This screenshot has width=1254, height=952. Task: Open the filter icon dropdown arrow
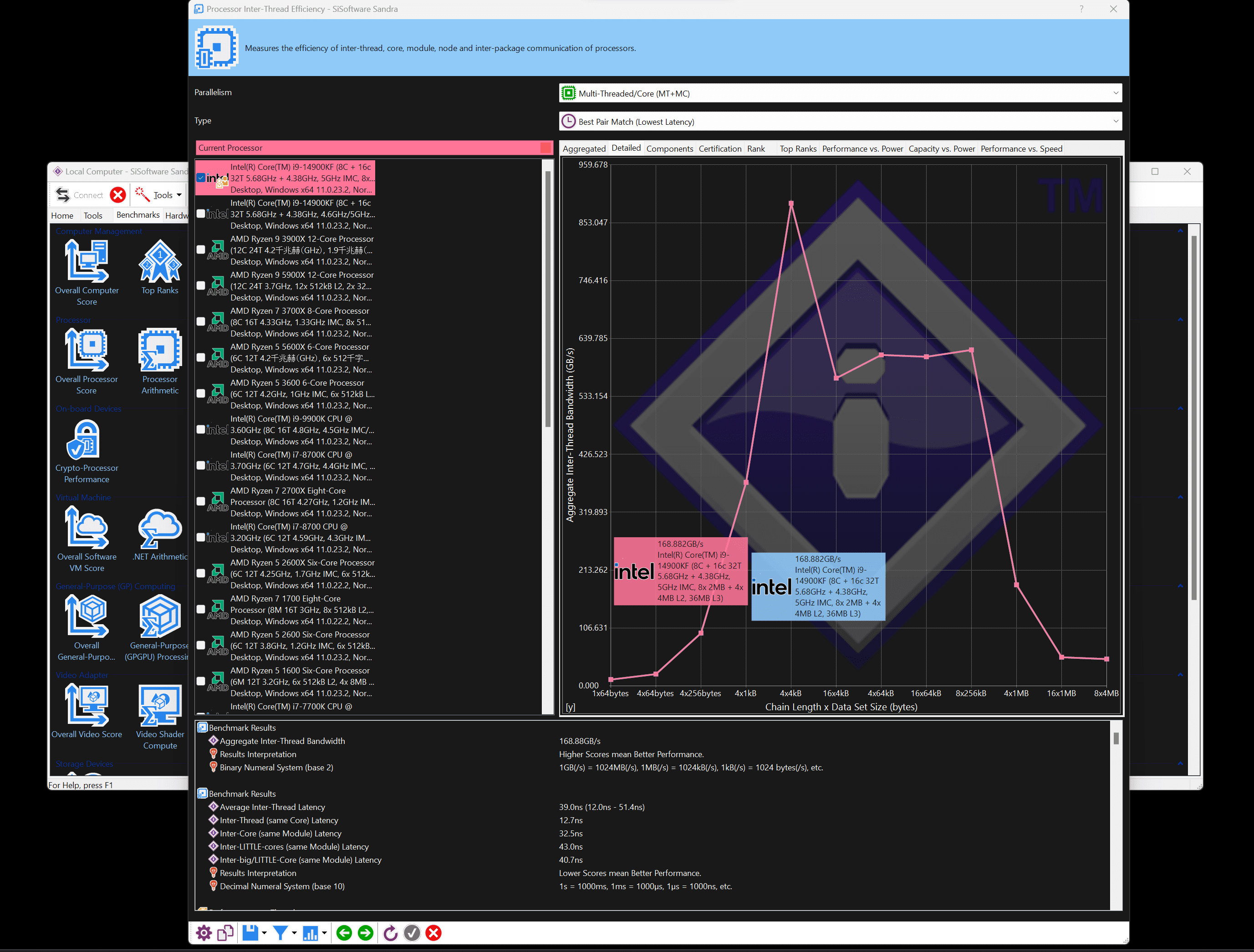pos(294,933)
